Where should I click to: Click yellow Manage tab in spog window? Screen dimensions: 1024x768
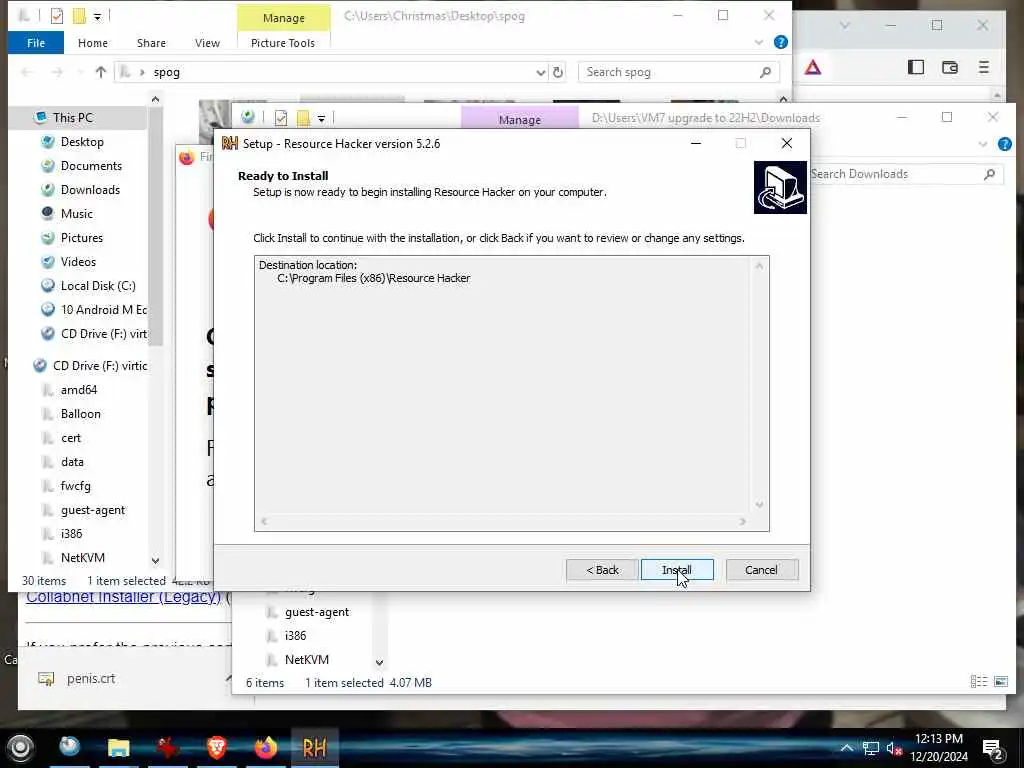click(283, 18)
